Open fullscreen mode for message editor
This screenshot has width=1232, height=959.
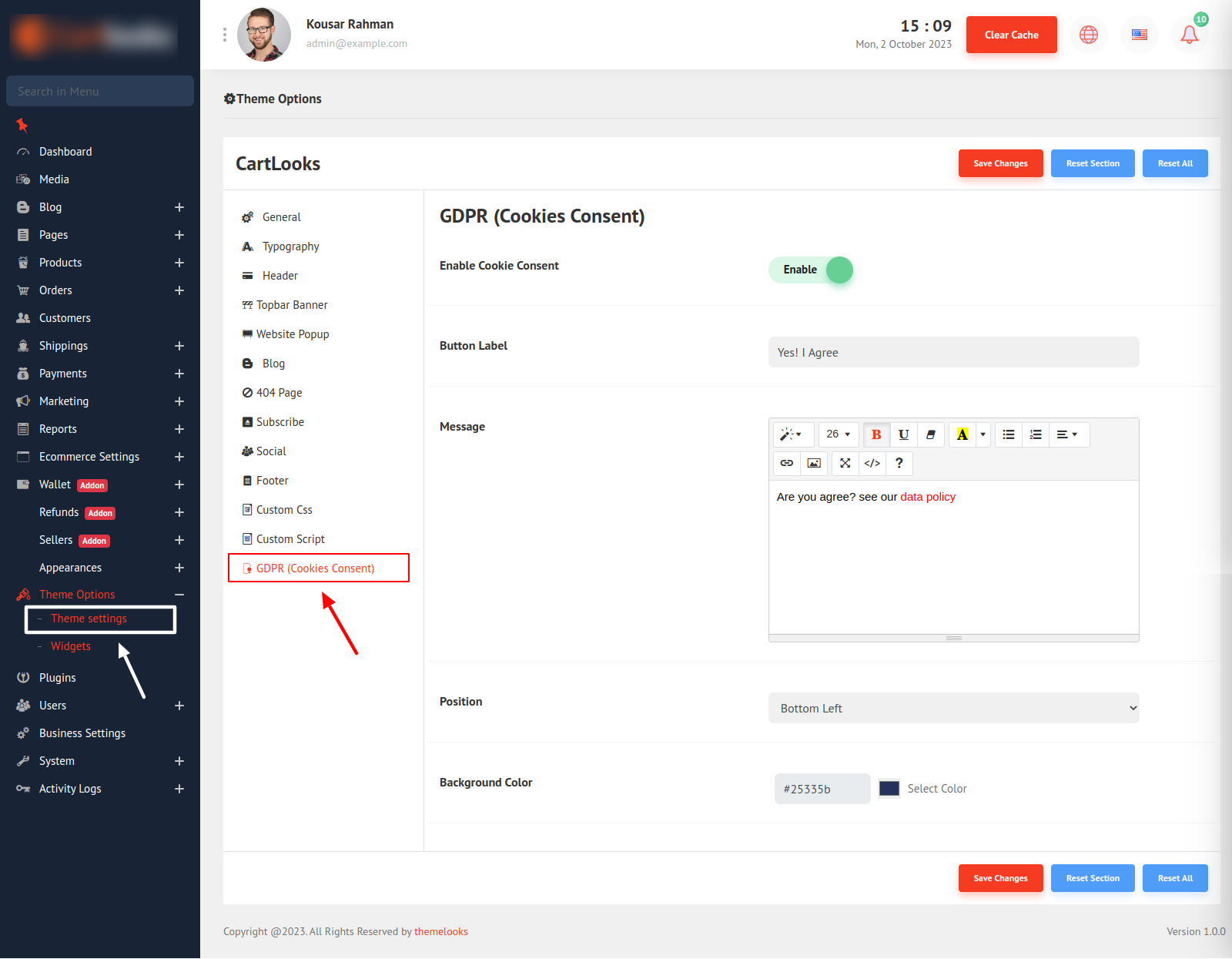845,463
